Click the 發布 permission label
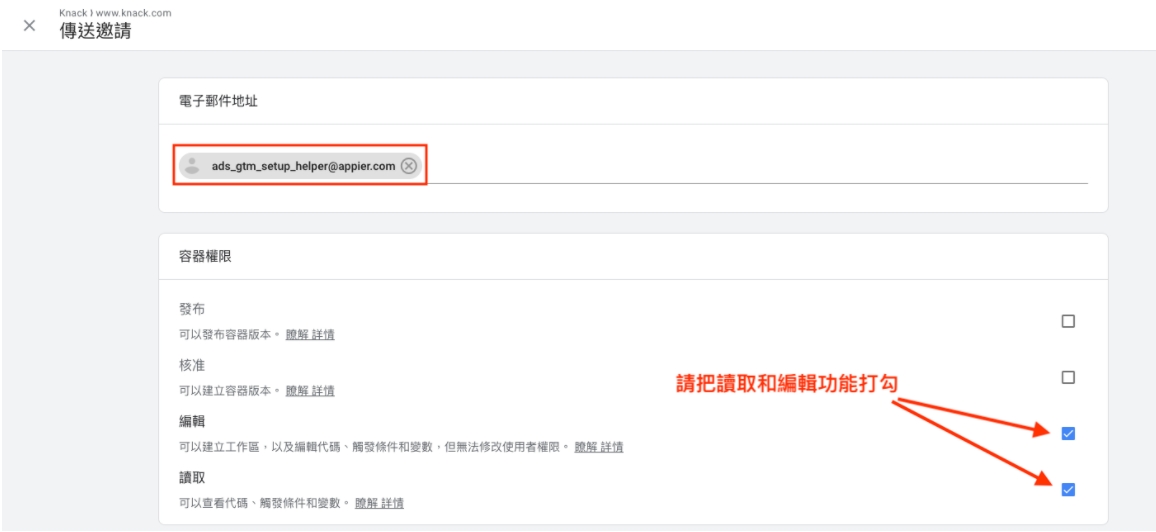The width and height of the screenshot is (1156, 532). click(x=192, y=309)
